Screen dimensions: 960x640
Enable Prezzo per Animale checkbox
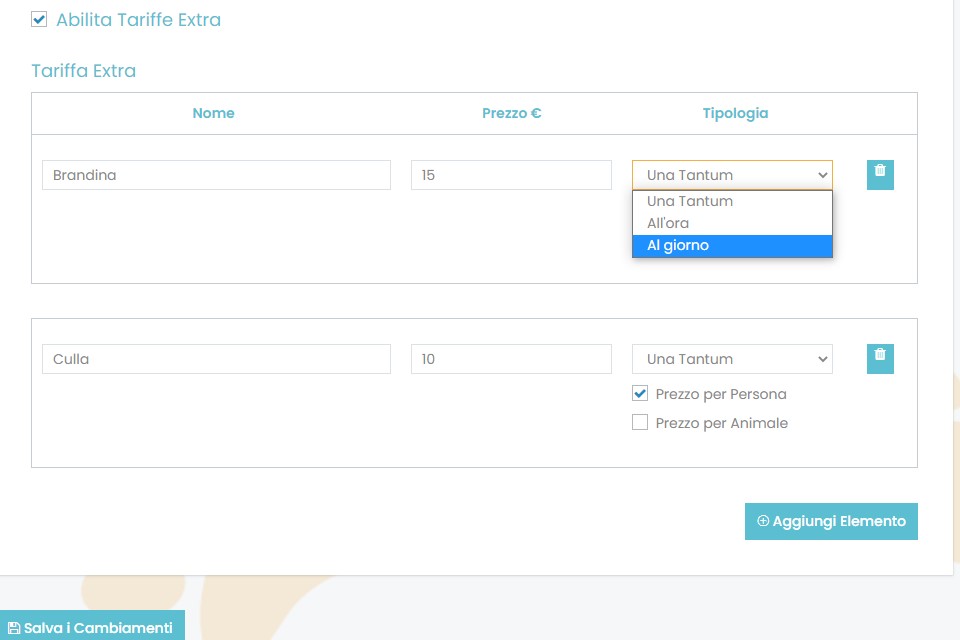click(x=640, y=423)
